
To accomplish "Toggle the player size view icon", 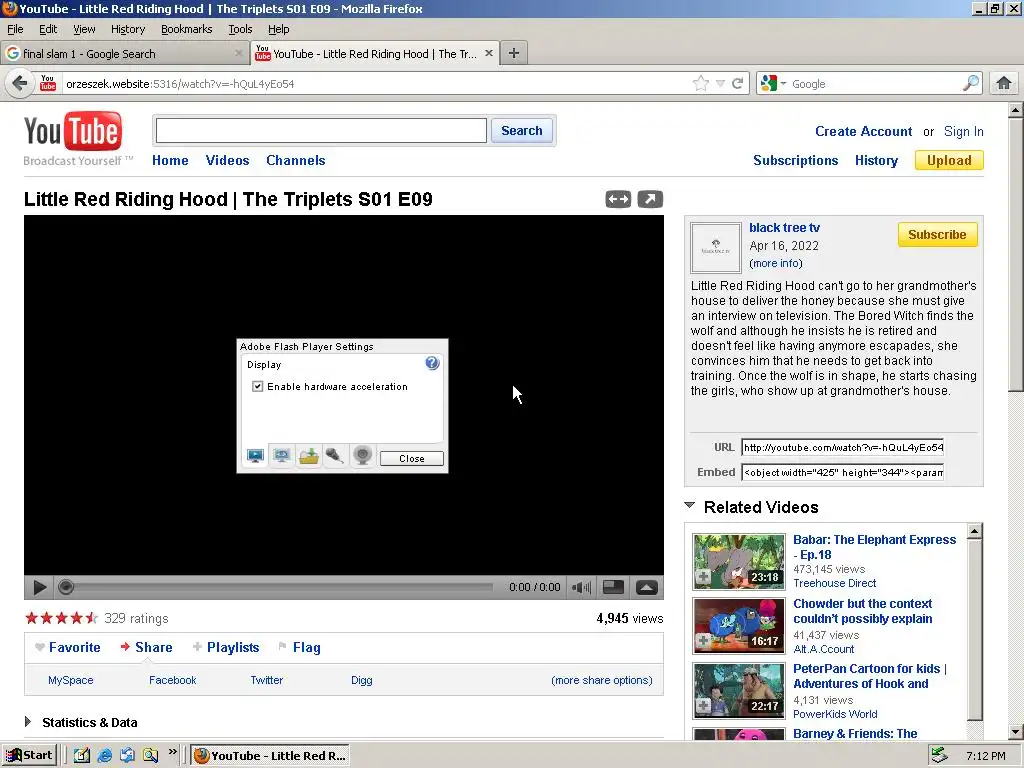I will (x=613, y=587).
